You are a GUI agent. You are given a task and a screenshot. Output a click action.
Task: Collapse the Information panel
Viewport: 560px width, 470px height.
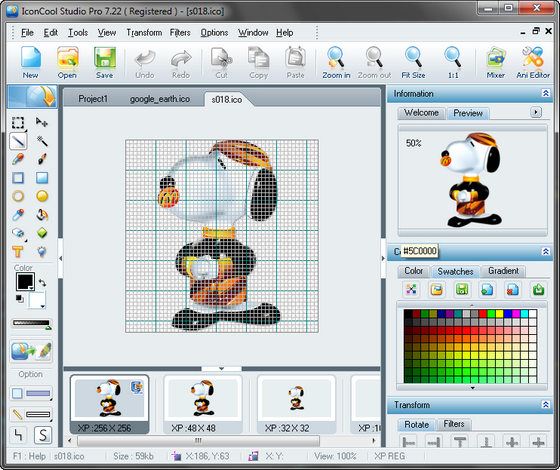tap(546, 93)
